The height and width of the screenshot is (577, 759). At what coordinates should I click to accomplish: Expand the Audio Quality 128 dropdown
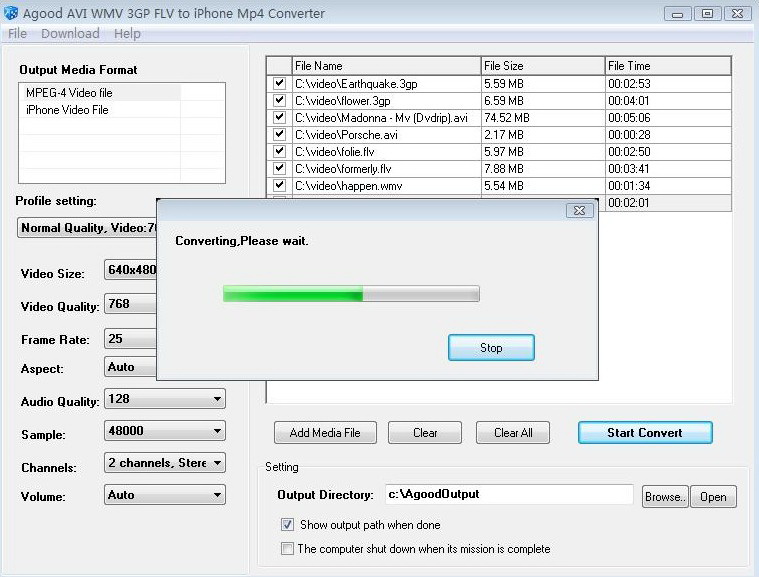[165, 399]
